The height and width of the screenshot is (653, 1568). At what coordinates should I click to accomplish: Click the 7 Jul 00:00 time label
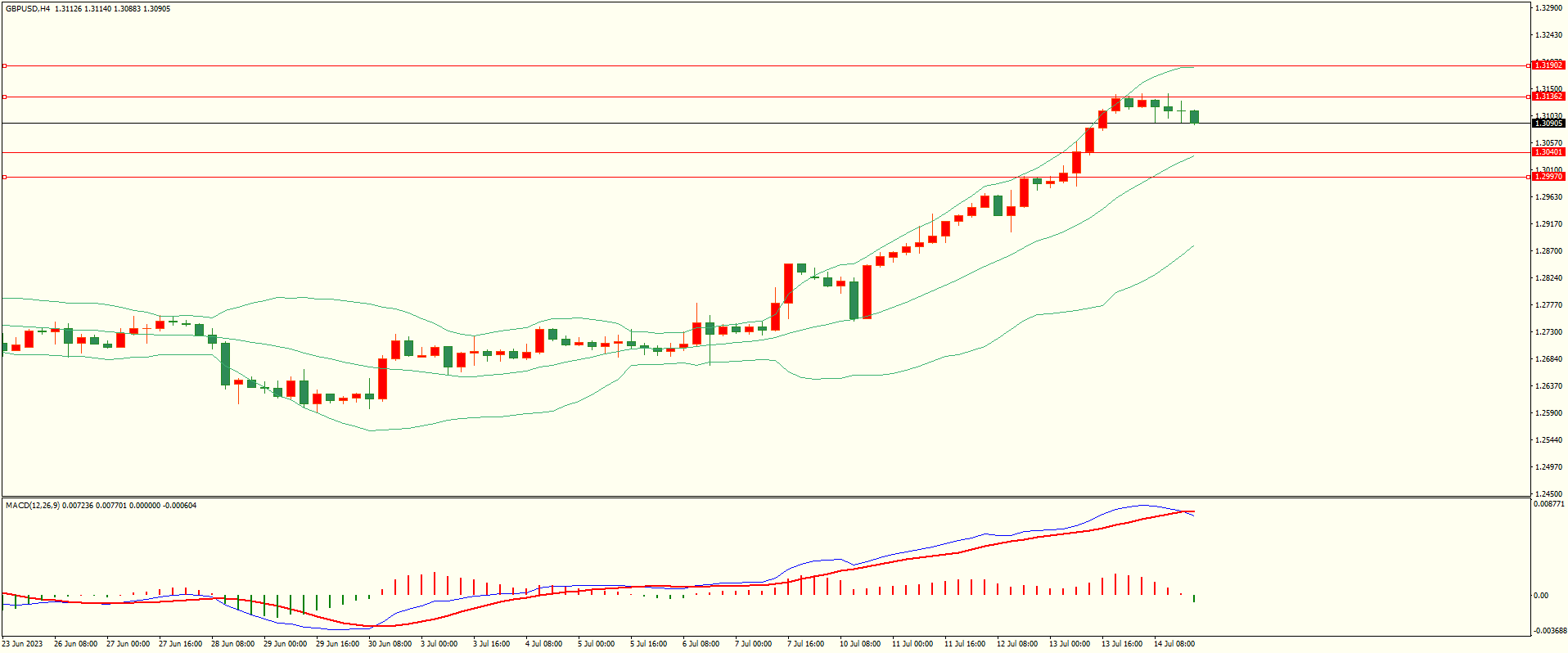point(754,644)
